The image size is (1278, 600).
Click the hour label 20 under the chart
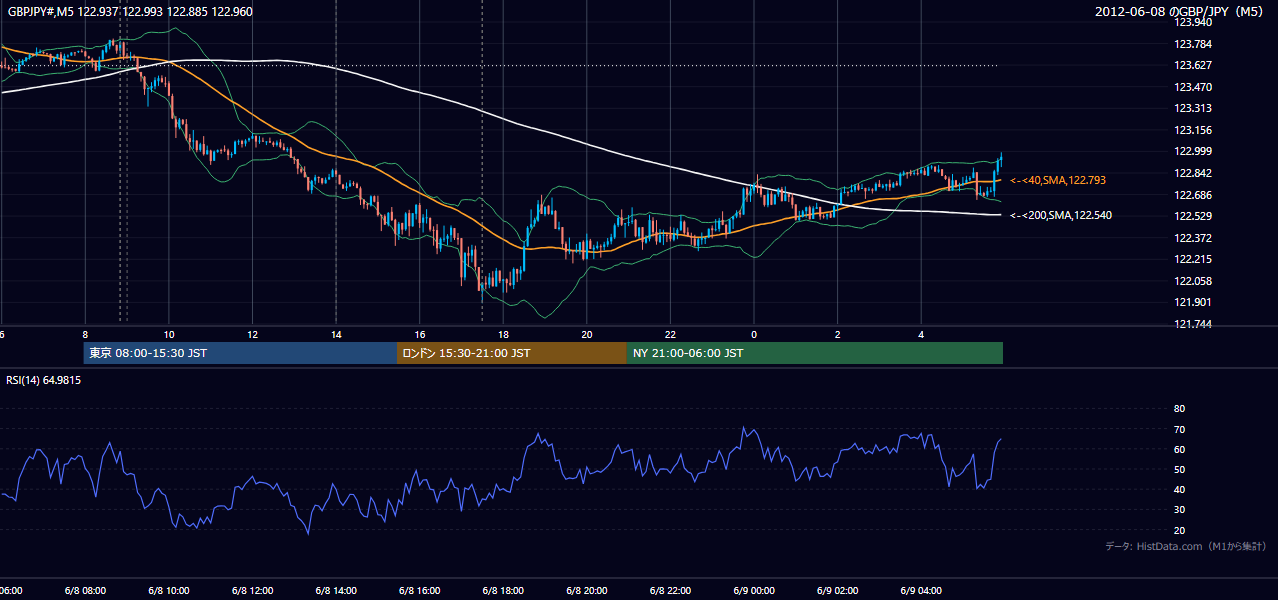[587, 334]
